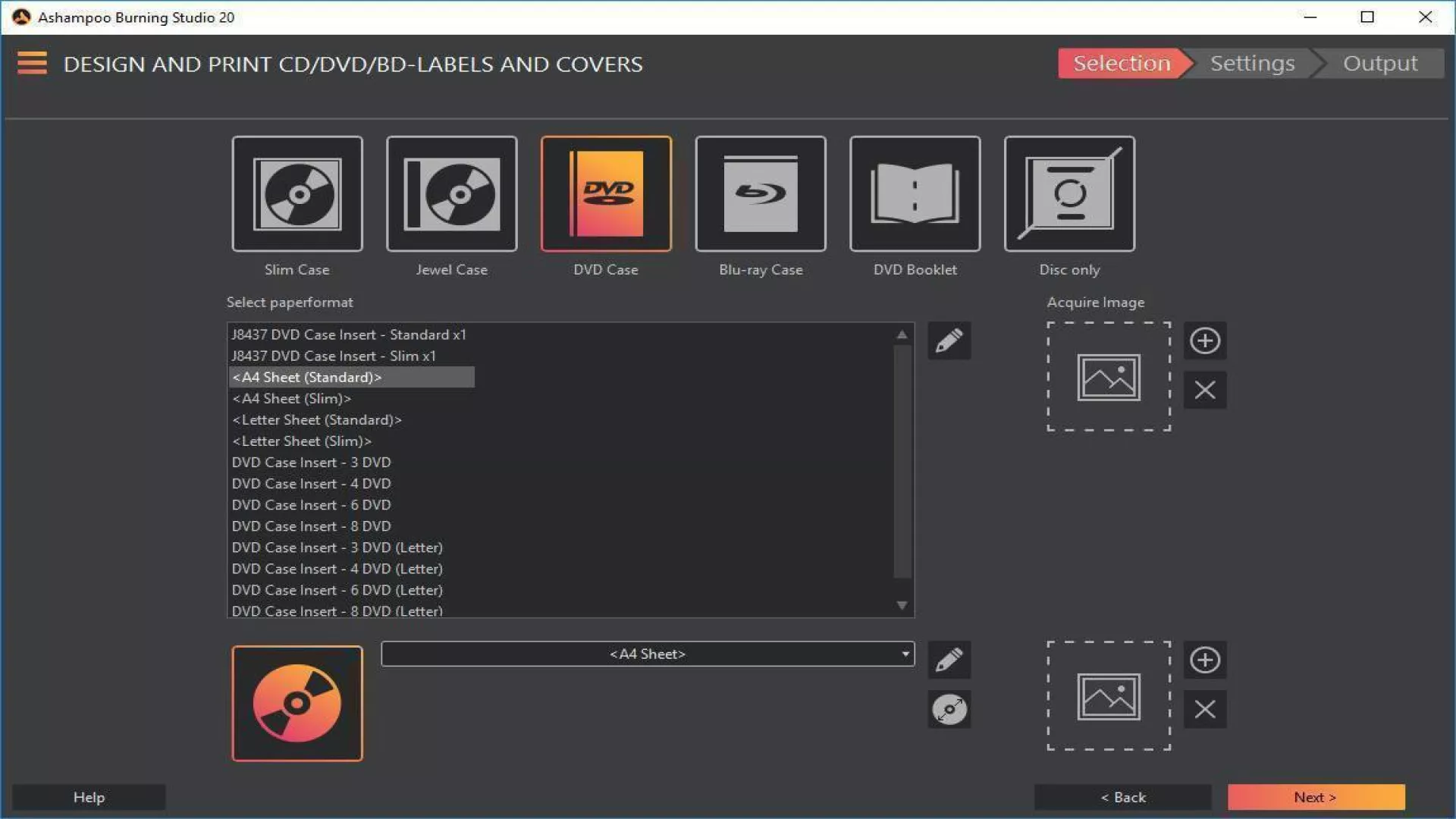Remove lower acquired image with X

[1204, 710]
